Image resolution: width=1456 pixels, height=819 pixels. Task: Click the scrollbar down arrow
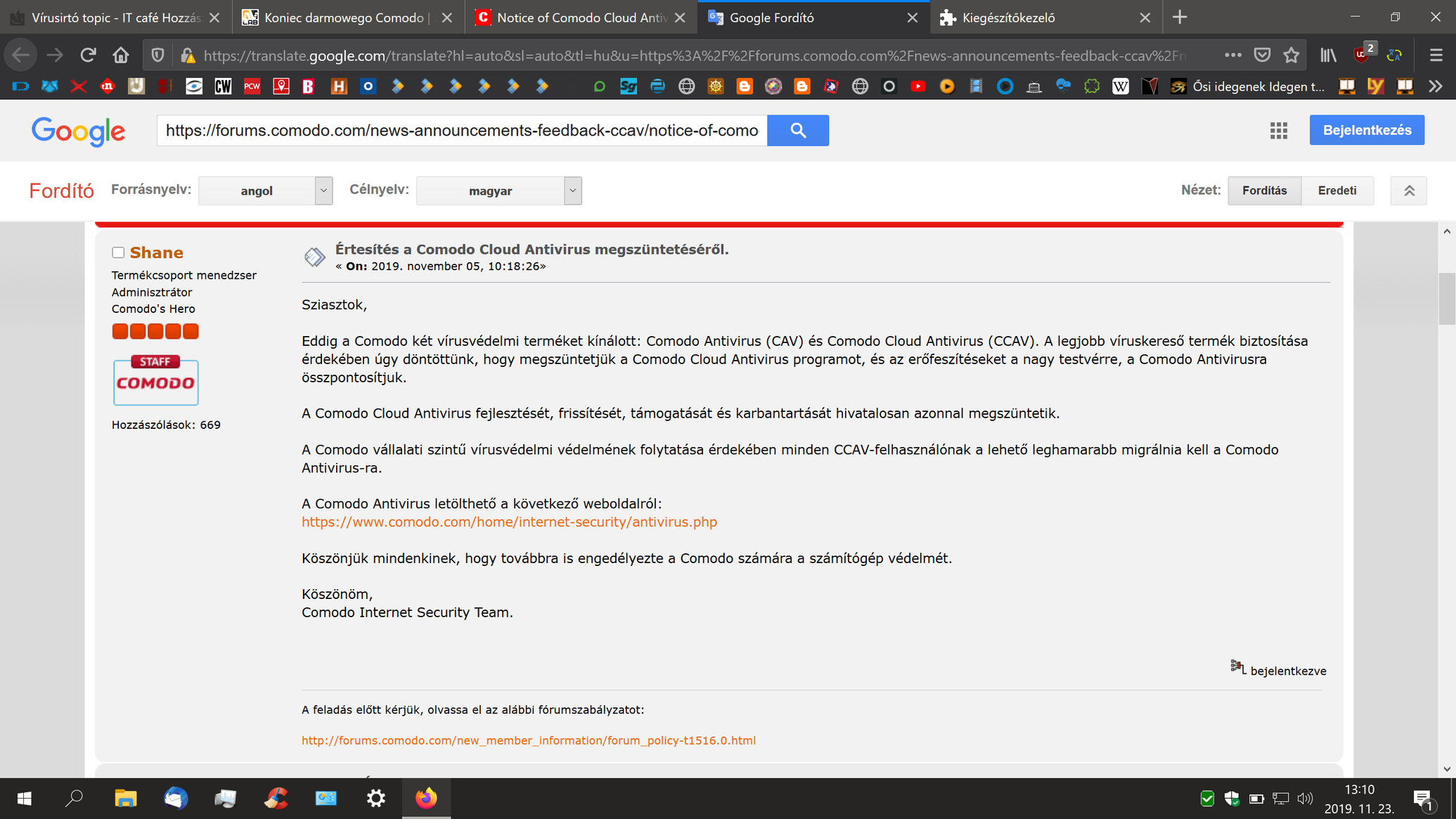pyautogui.click(x=1446, y=769)
